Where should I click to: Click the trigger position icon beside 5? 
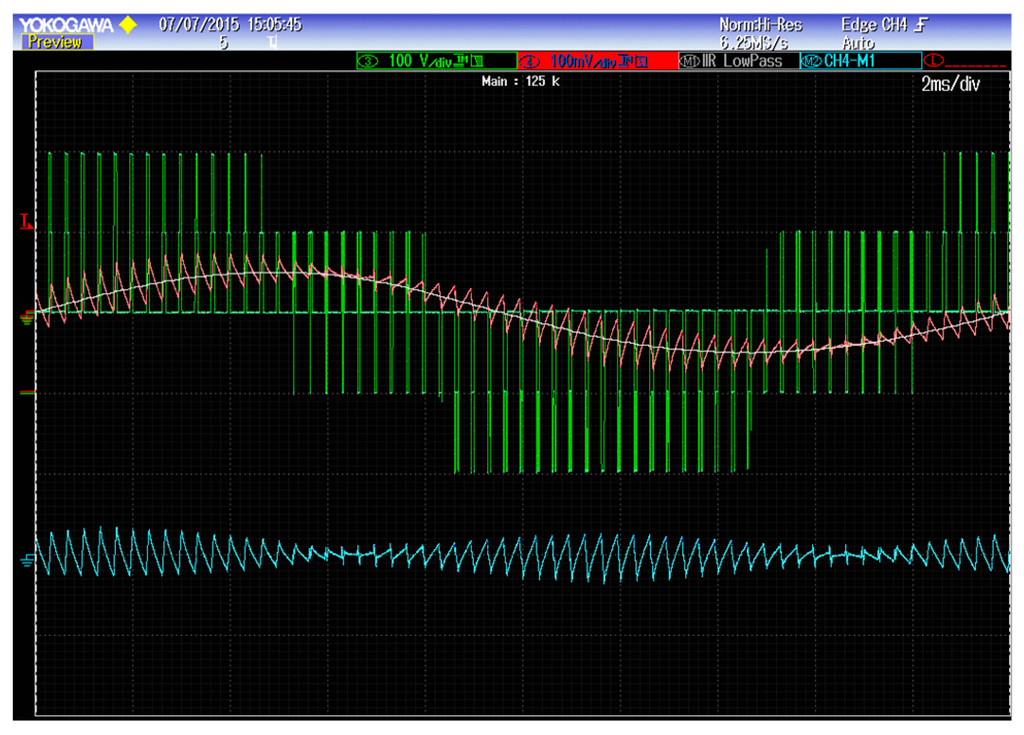pyautogui.click(x=272, y=43)
